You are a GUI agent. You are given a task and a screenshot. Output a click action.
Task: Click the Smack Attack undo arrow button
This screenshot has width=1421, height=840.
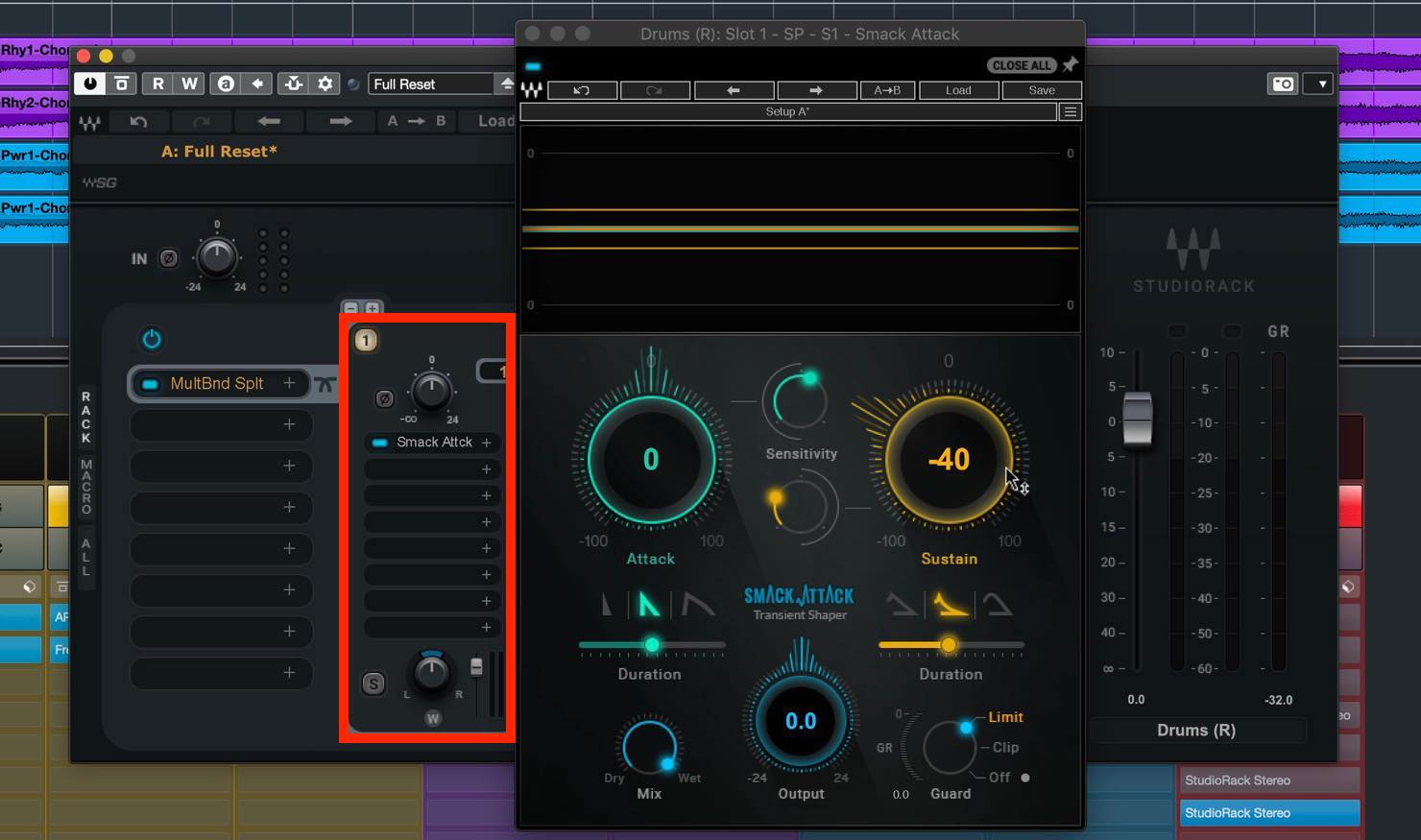(581, 90)
